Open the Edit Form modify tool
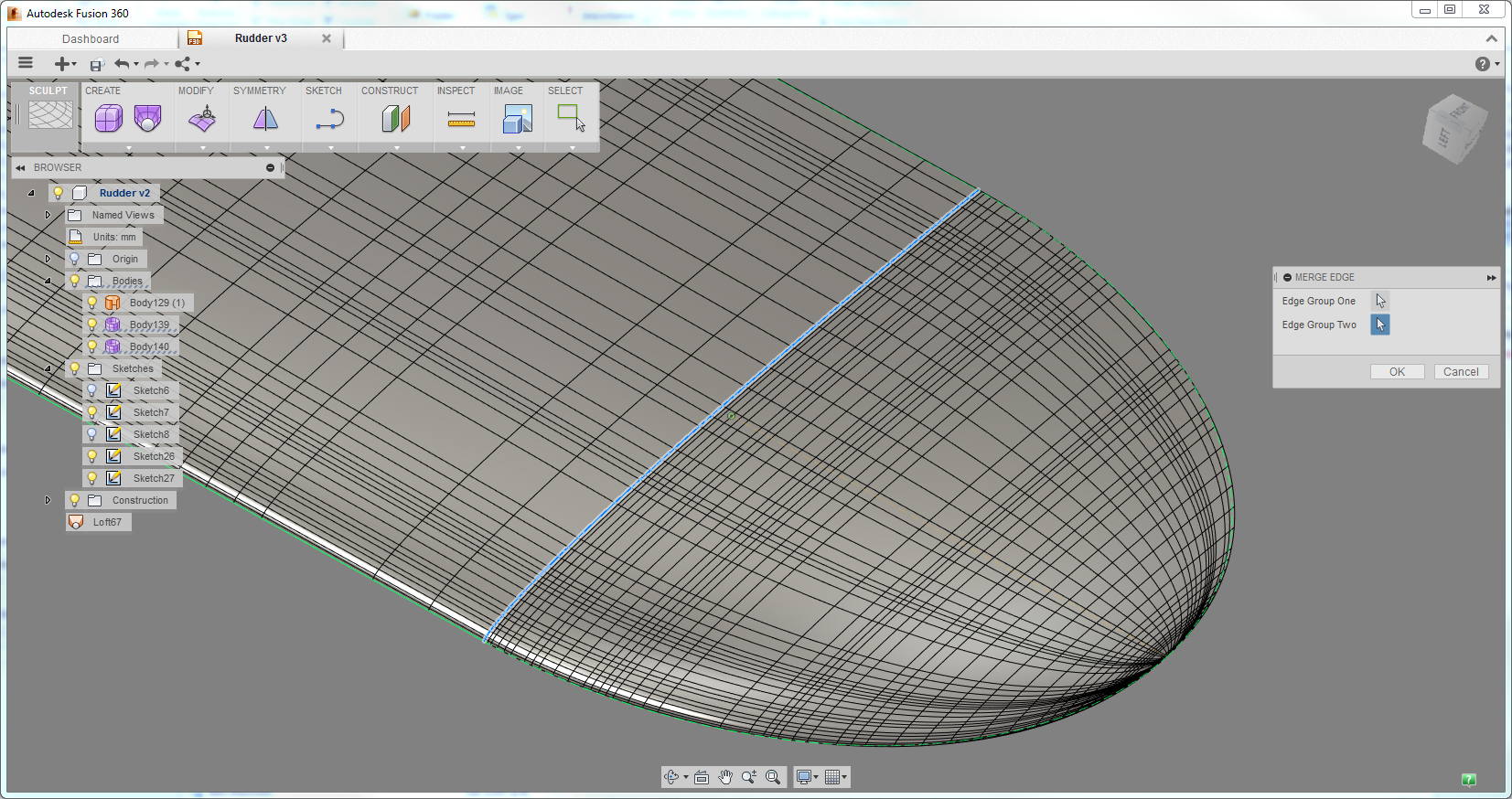 (x=202, y=118)
